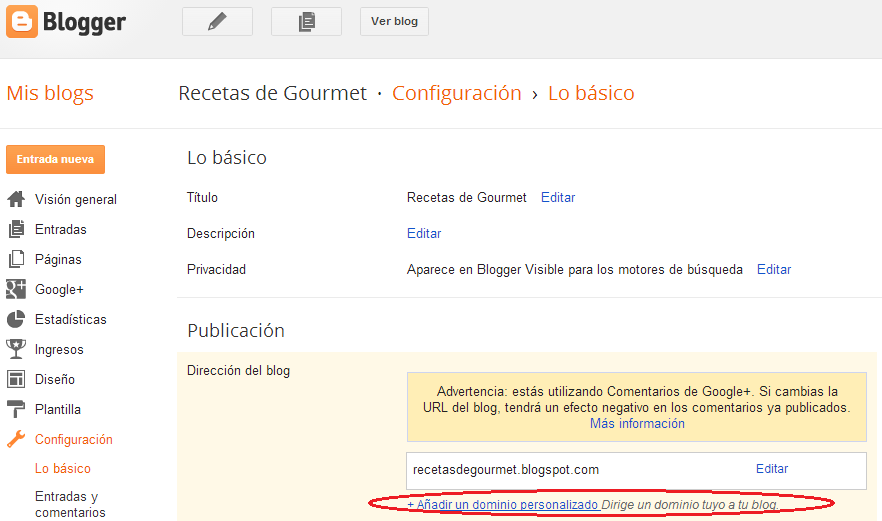The image size is (882, 521).
Task: Click the Google+ icon in sidebar
Action: pyautogui.click(x=16, y=289)
